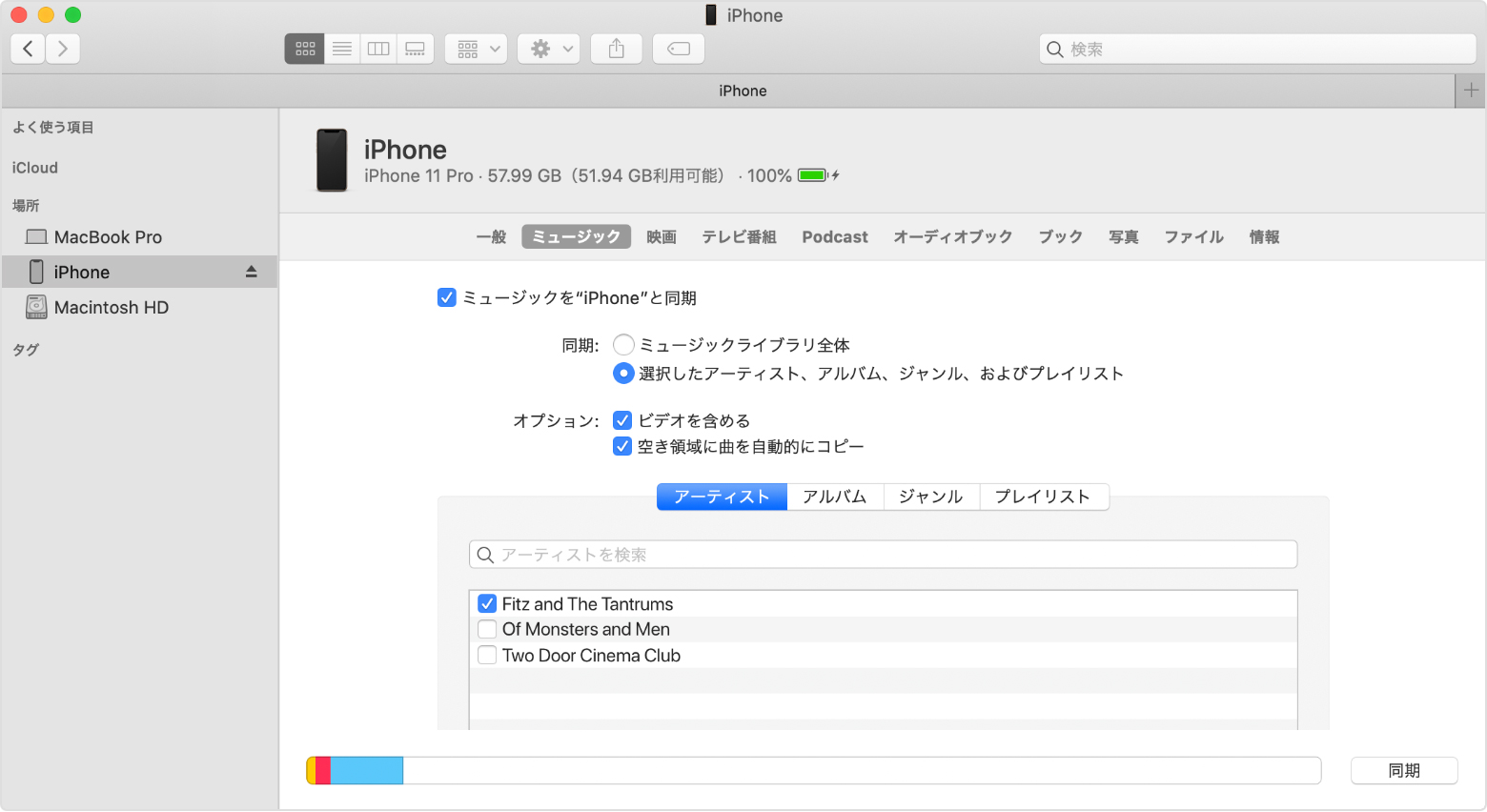1487x812 pixels.
Task: Switch Finder to column view
Action: click(x=378, y=49)
